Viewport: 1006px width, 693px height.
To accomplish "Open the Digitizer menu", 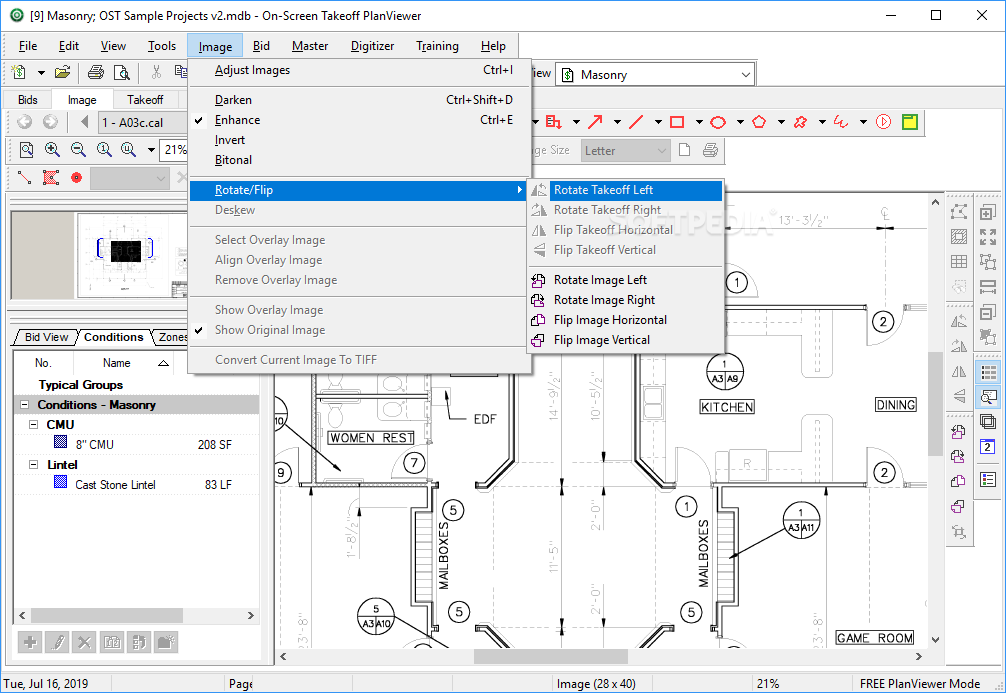I will 372,46.
